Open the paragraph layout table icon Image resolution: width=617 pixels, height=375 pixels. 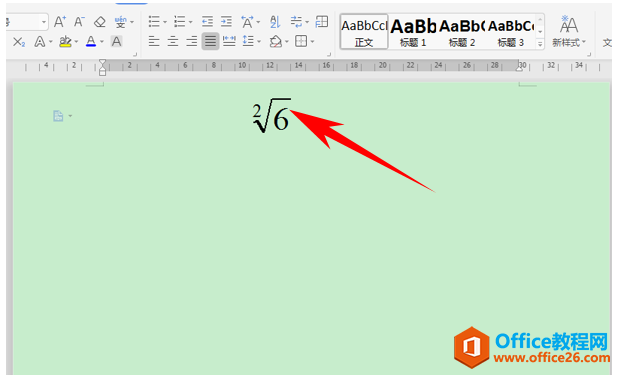point(322,22)
